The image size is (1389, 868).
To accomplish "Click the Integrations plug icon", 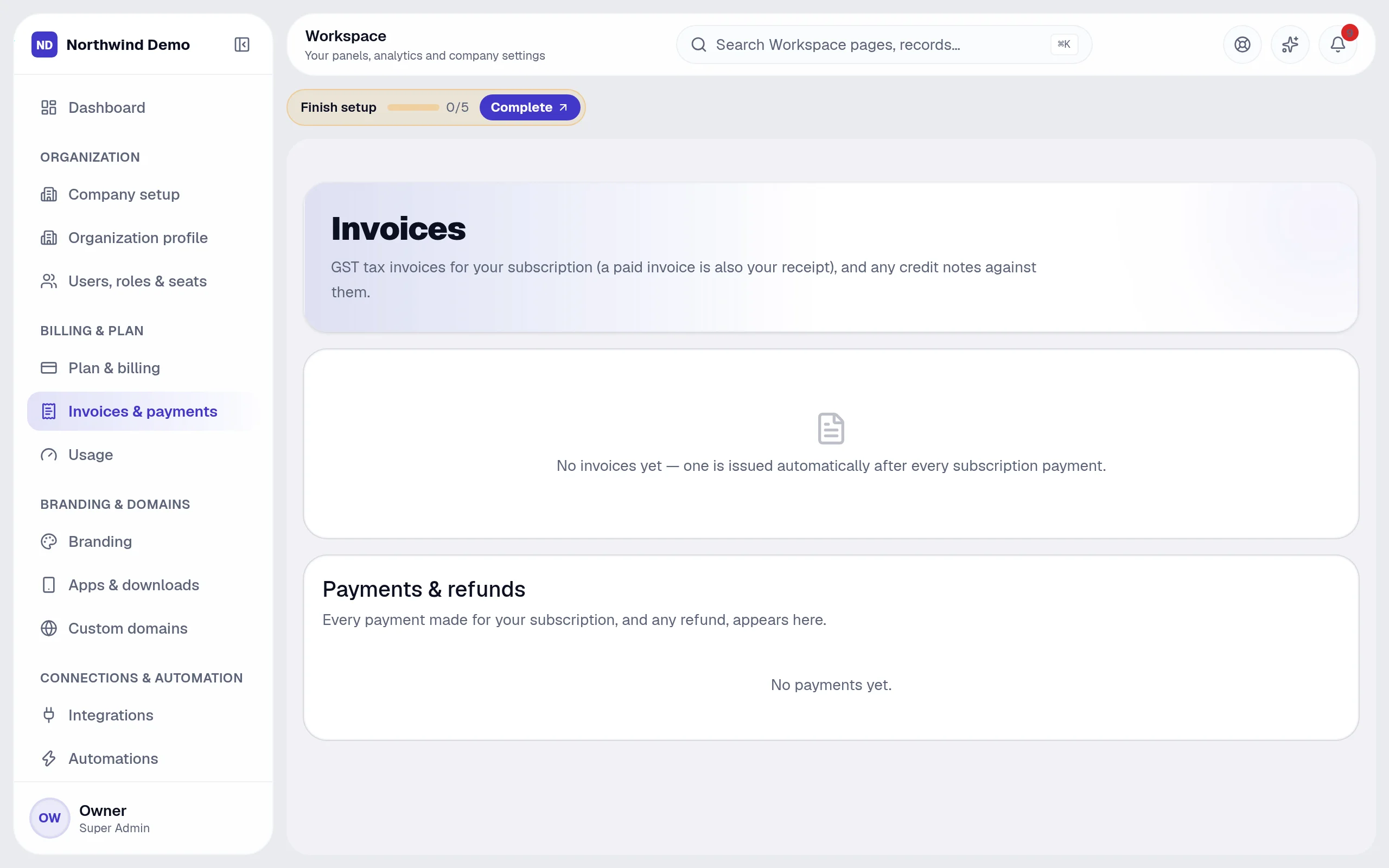I will click(x=49, y=716).
